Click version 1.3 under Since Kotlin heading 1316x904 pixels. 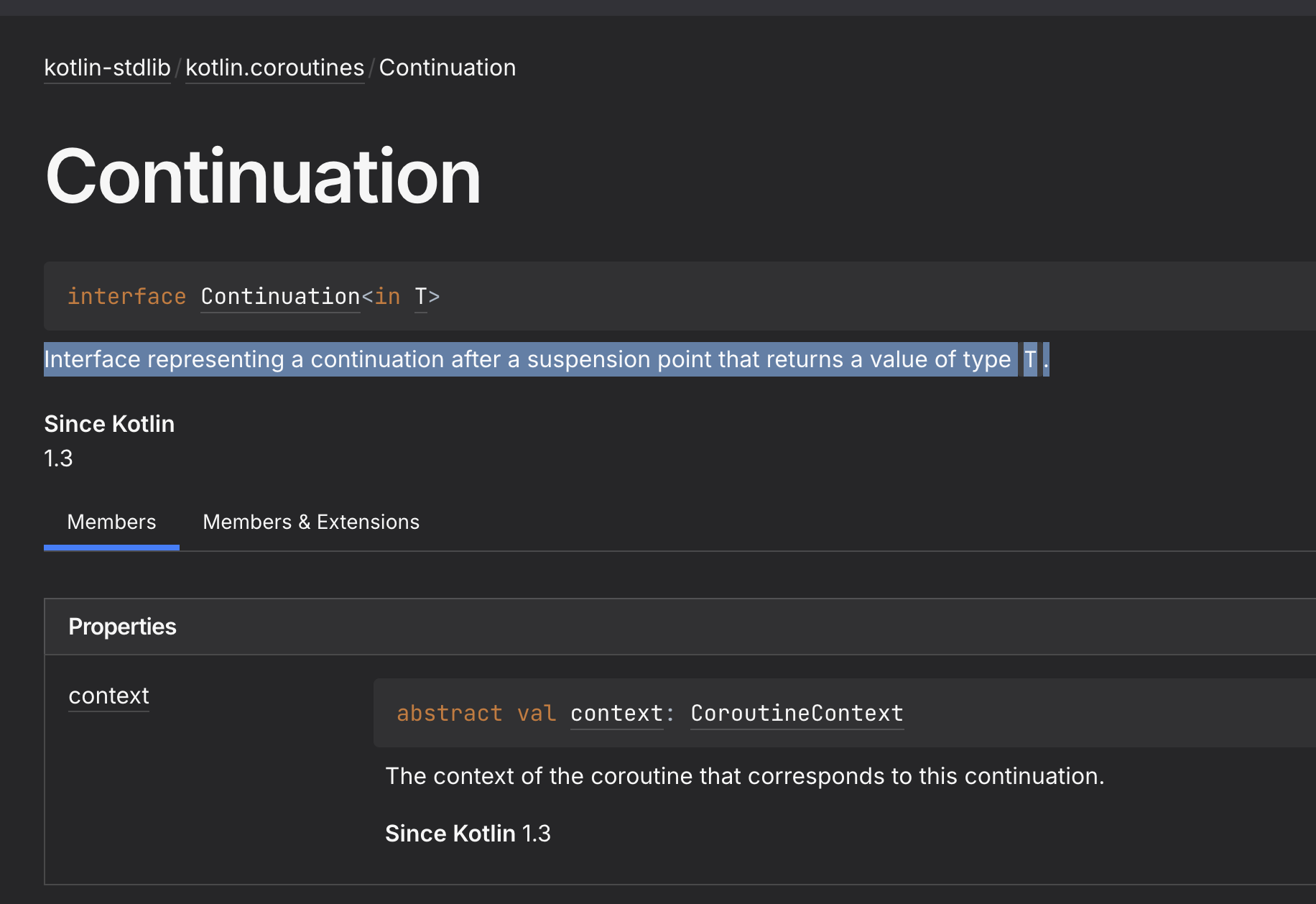(x=58, y=458)
